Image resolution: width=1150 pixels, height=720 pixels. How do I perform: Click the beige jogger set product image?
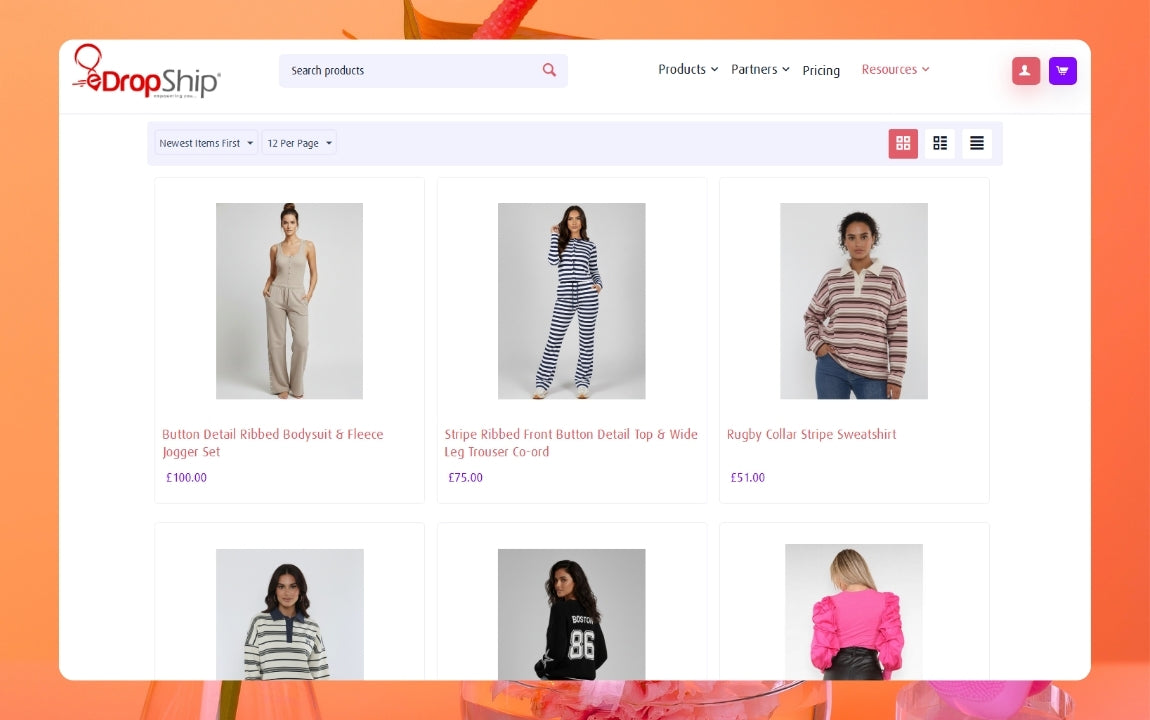tap(289, 301)
